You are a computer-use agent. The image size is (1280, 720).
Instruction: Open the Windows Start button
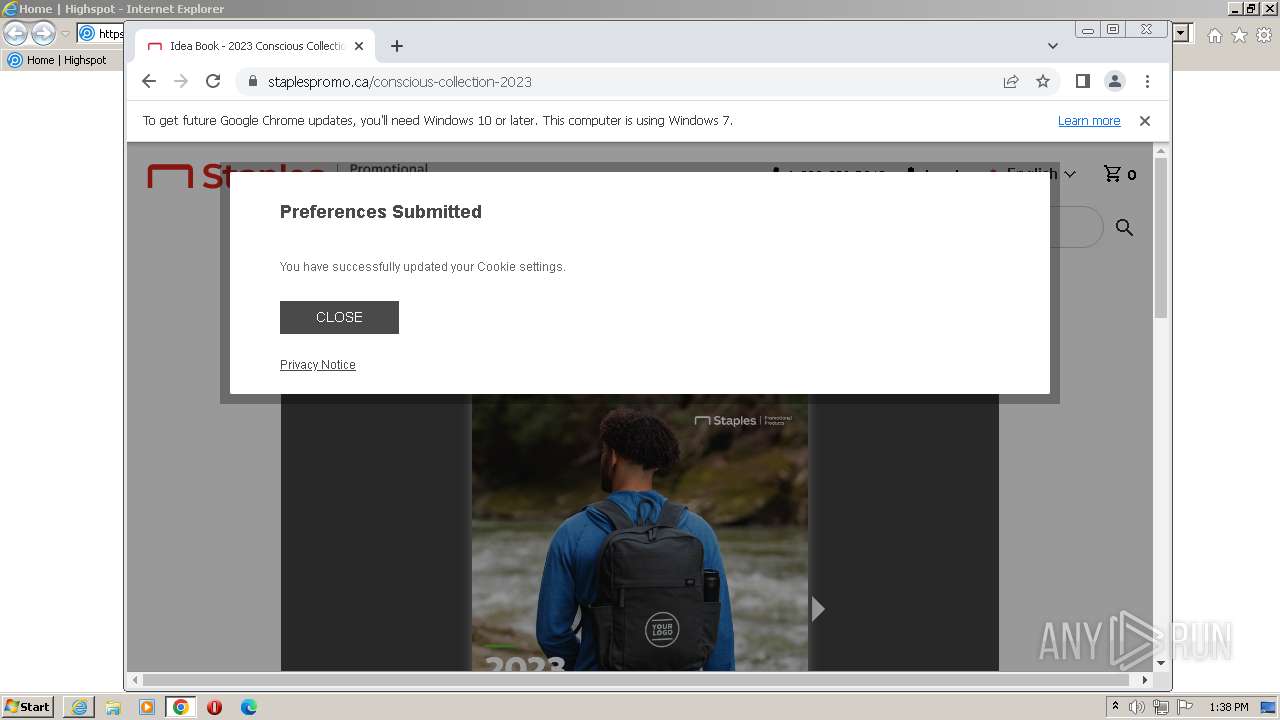tap(28, 707)
